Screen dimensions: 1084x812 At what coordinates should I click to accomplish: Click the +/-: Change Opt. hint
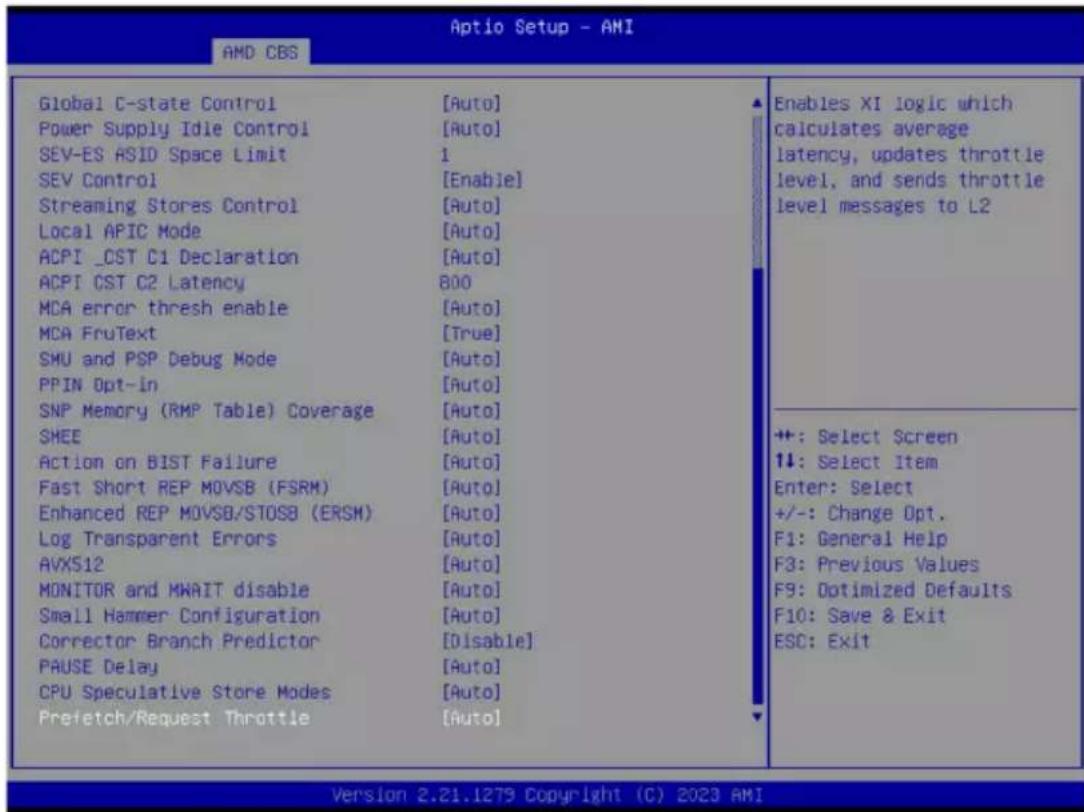click(859, 513)
